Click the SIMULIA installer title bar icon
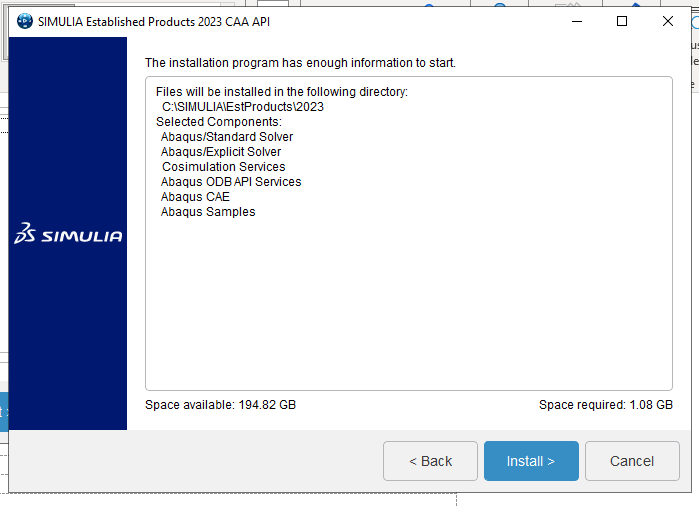 (25, 21)
